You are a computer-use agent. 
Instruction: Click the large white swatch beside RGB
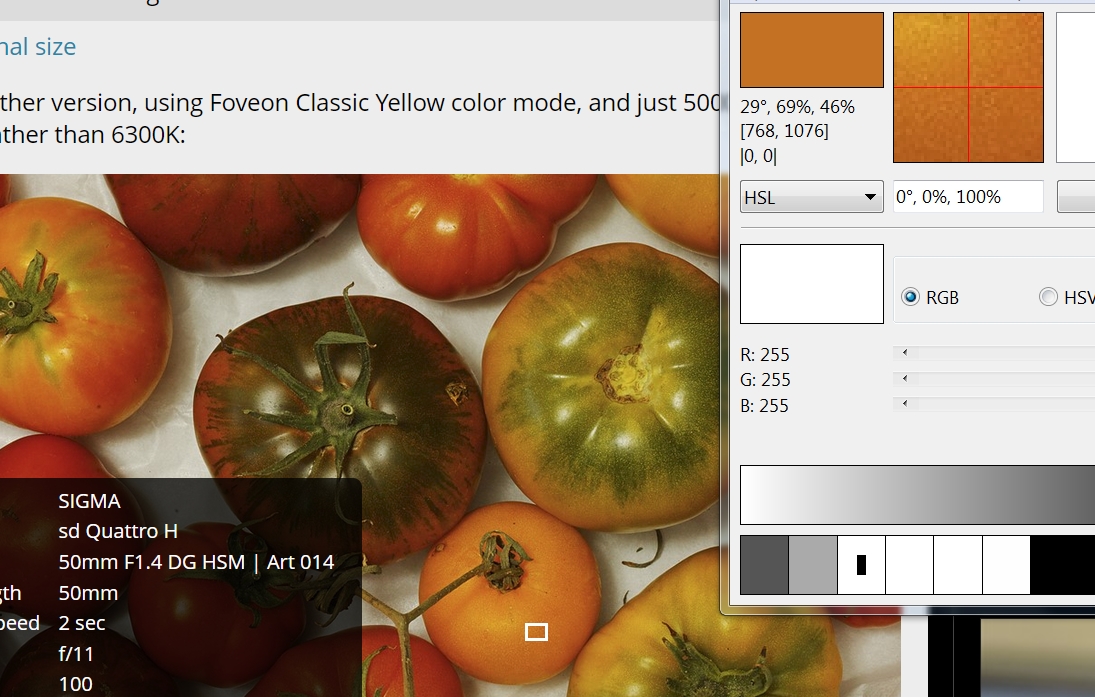[x=811, y=284]
